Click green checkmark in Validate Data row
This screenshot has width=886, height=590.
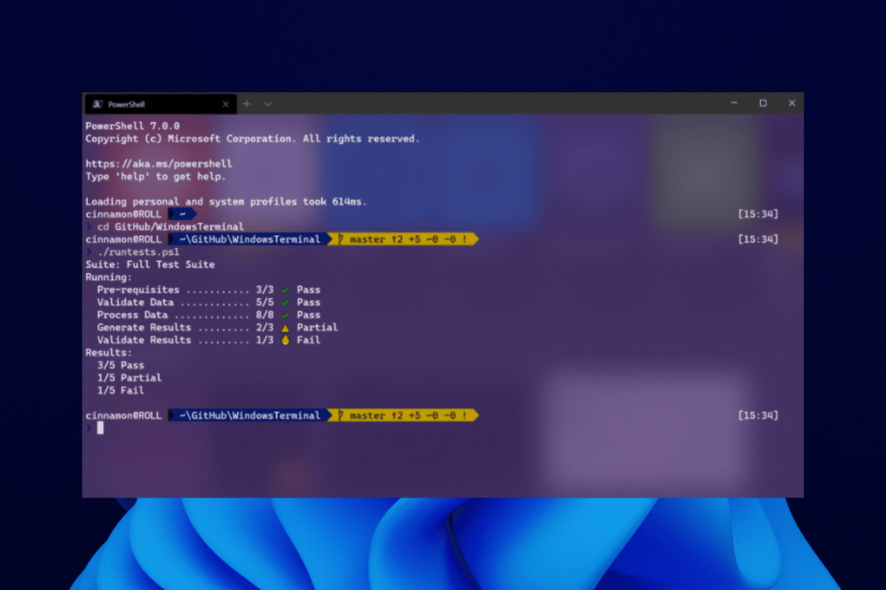coord(285,302)
